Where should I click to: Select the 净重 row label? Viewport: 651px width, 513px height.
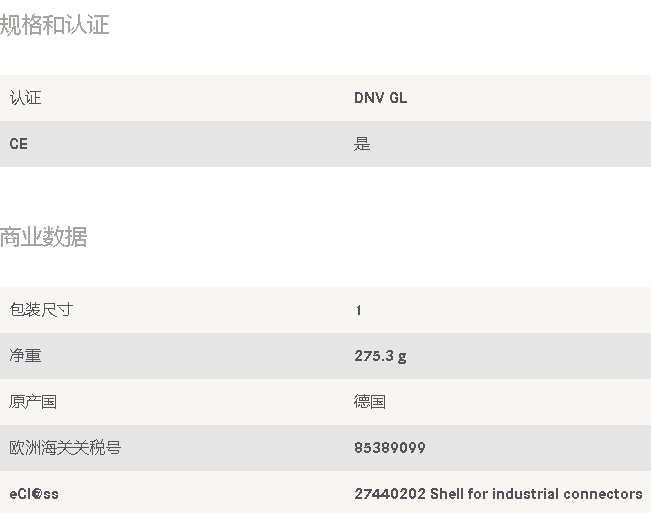25,356
